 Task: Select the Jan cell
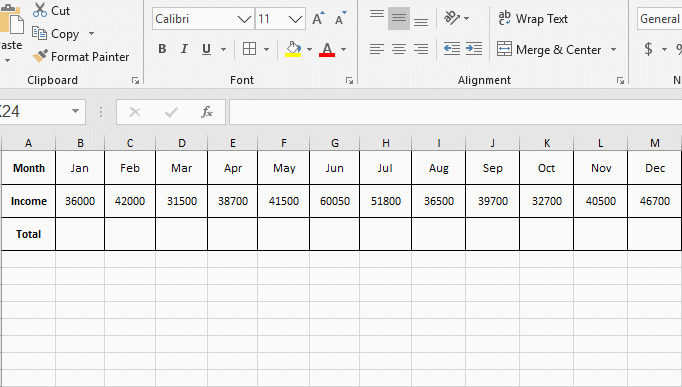tap(80, 168)
